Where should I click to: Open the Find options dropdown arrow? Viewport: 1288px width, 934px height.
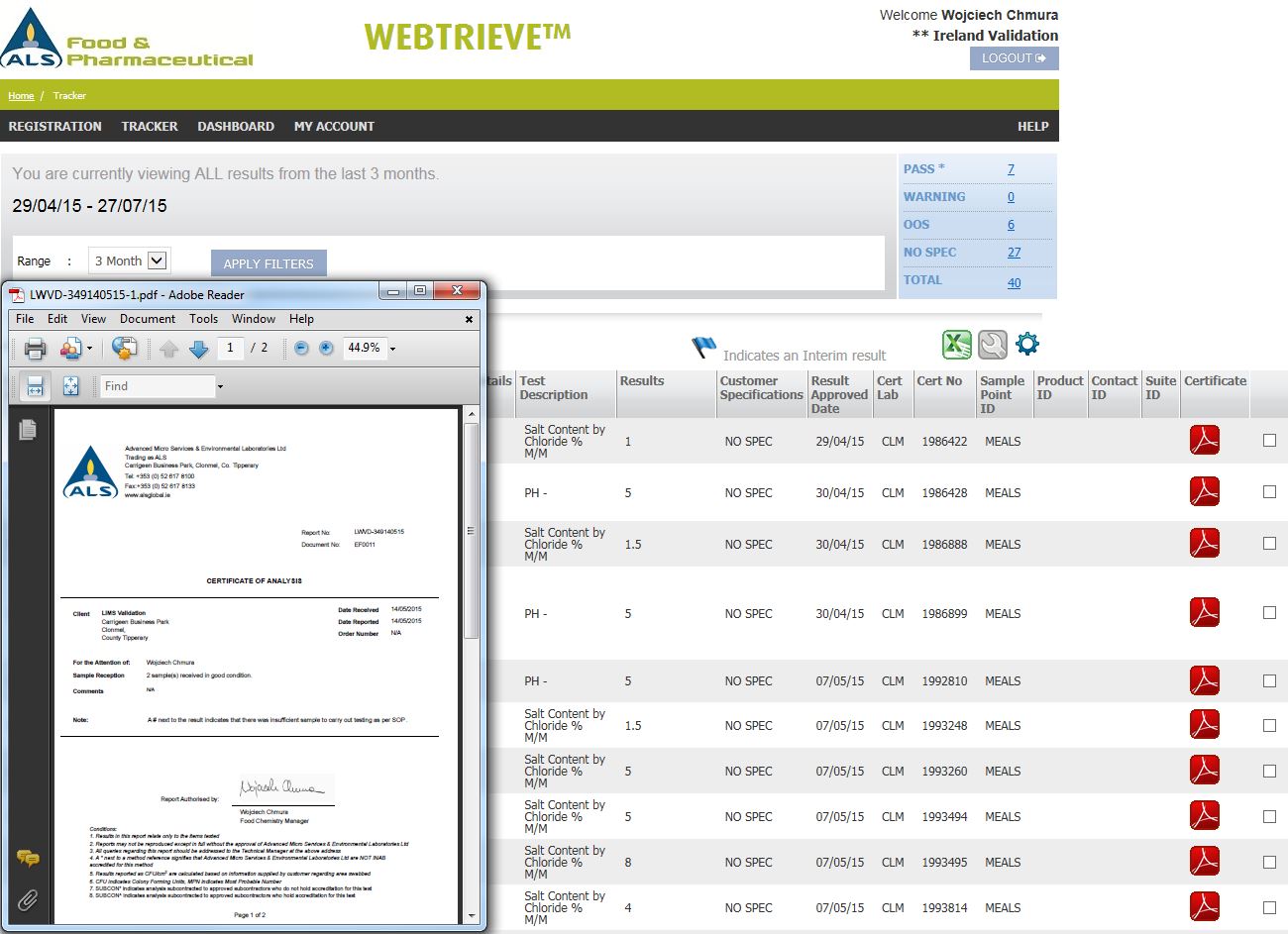pos(220,387)
